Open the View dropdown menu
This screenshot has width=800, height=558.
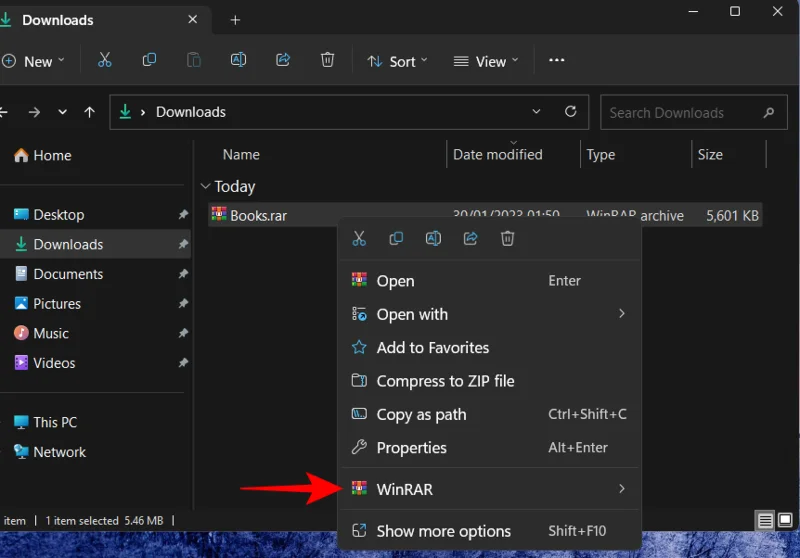tap(486, 61)
